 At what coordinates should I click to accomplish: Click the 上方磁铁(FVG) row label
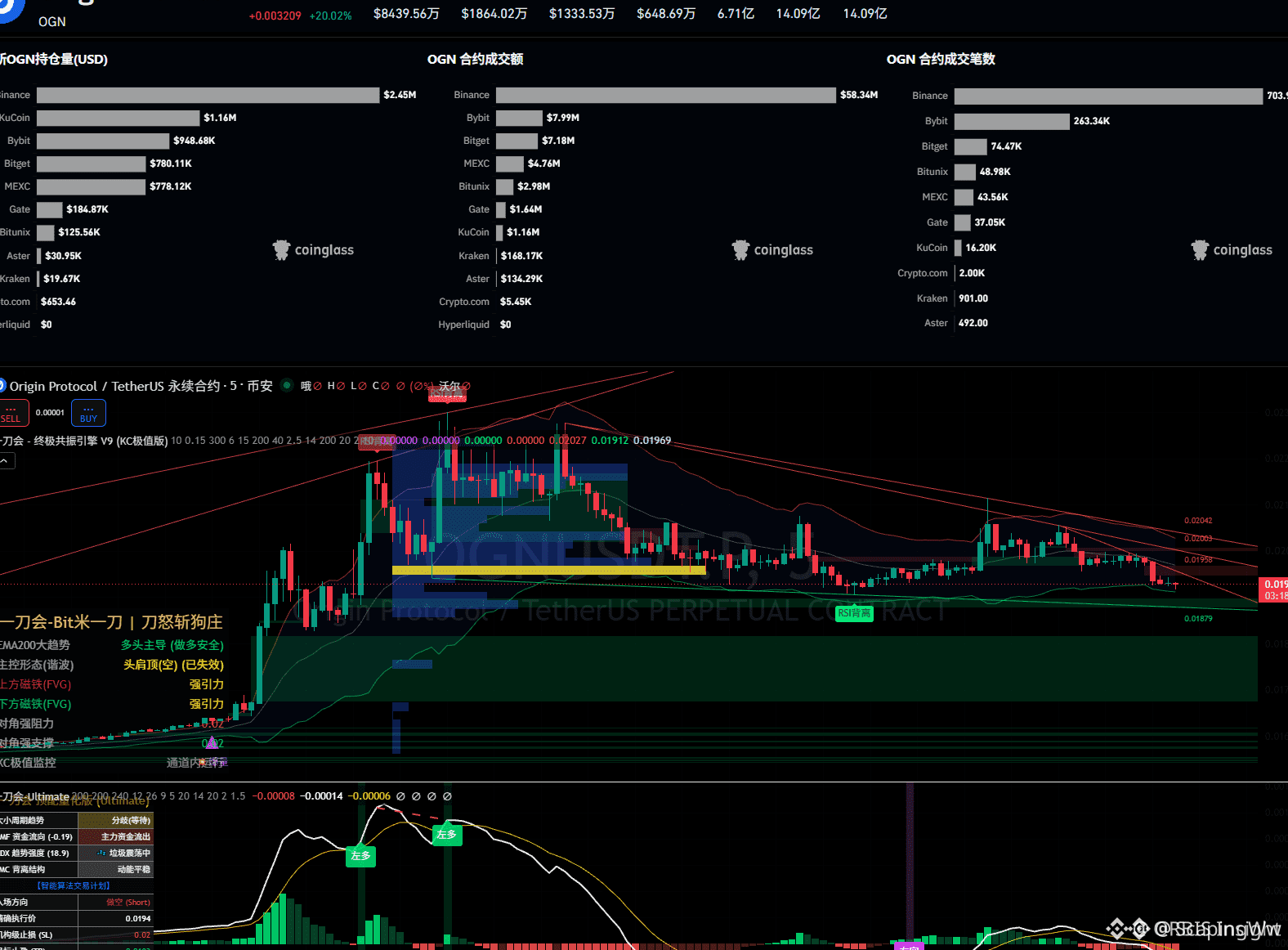click(x=35, y=684)
